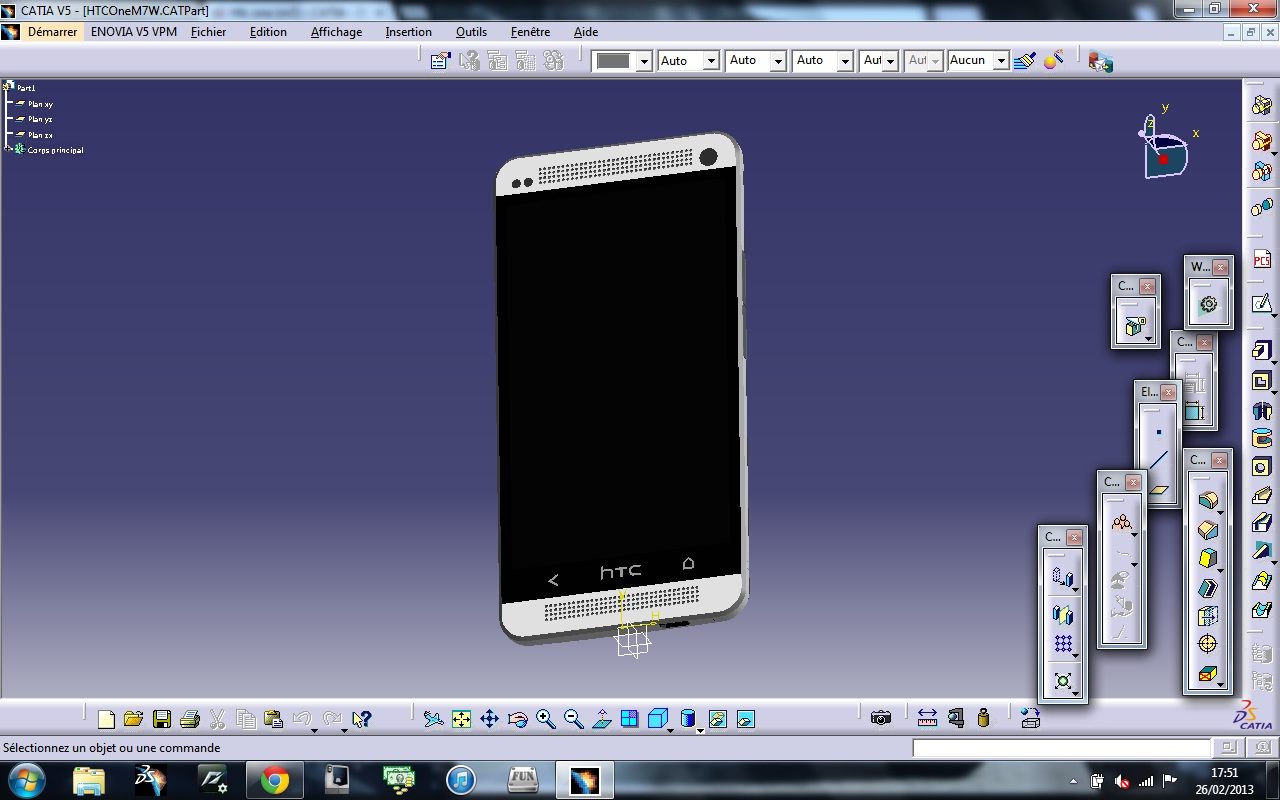Open the Aucun dropdown
The image size is (1280, 800).
tap(1001, 61)
